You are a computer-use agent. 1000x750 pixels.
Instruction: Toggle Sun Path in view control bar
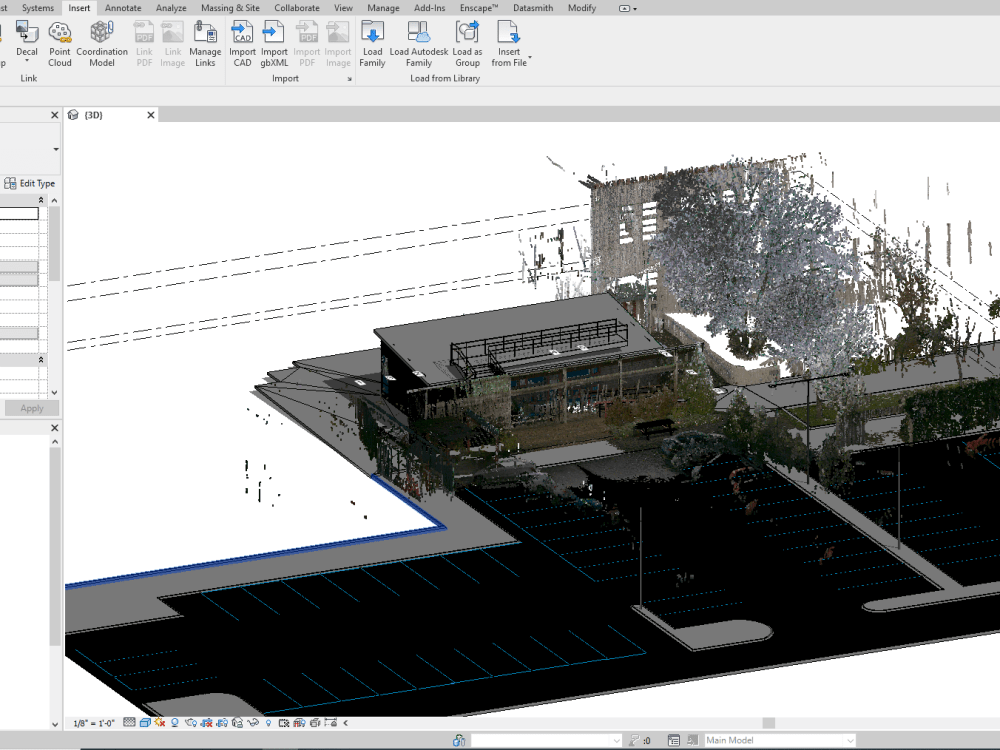(x=159, y=722)
